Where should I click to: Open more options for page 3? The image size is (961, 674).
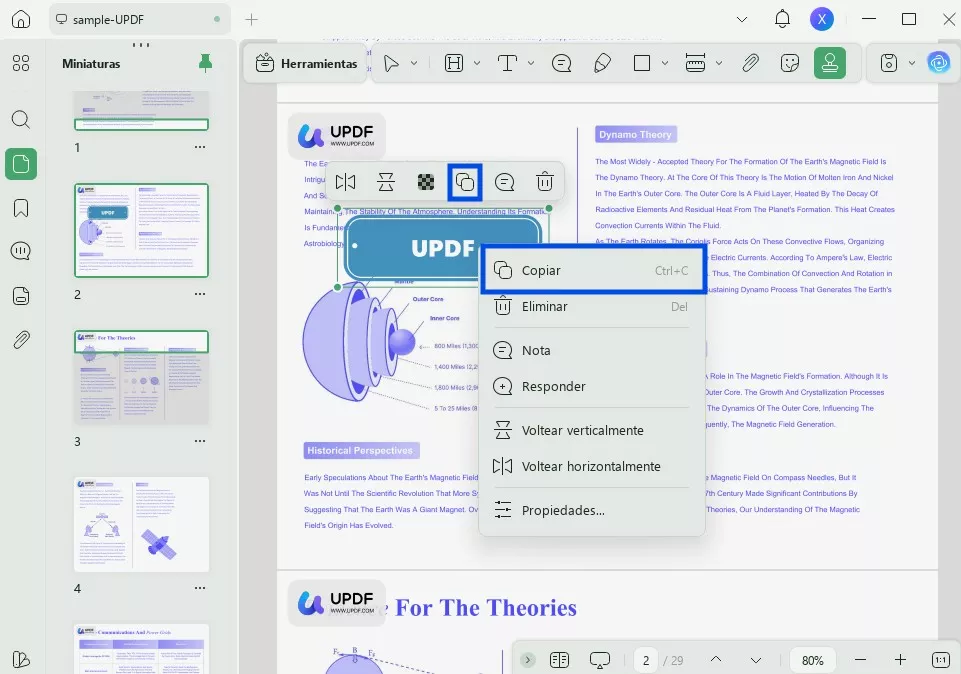click(200, 441)
